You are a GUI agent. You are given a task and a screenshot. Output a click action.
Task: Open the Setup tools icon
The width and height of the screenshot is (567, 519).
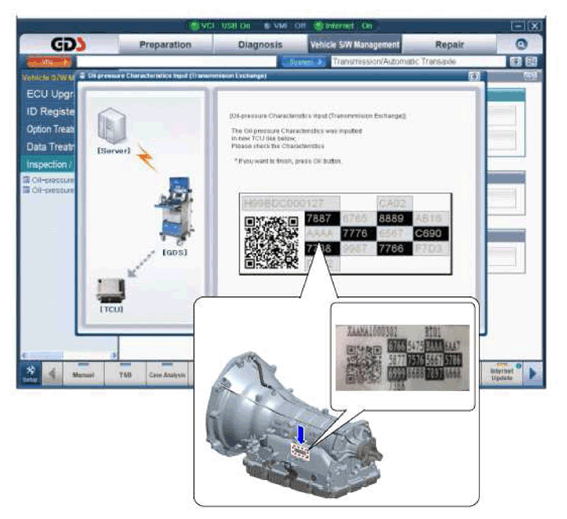(x=30, y=374)
